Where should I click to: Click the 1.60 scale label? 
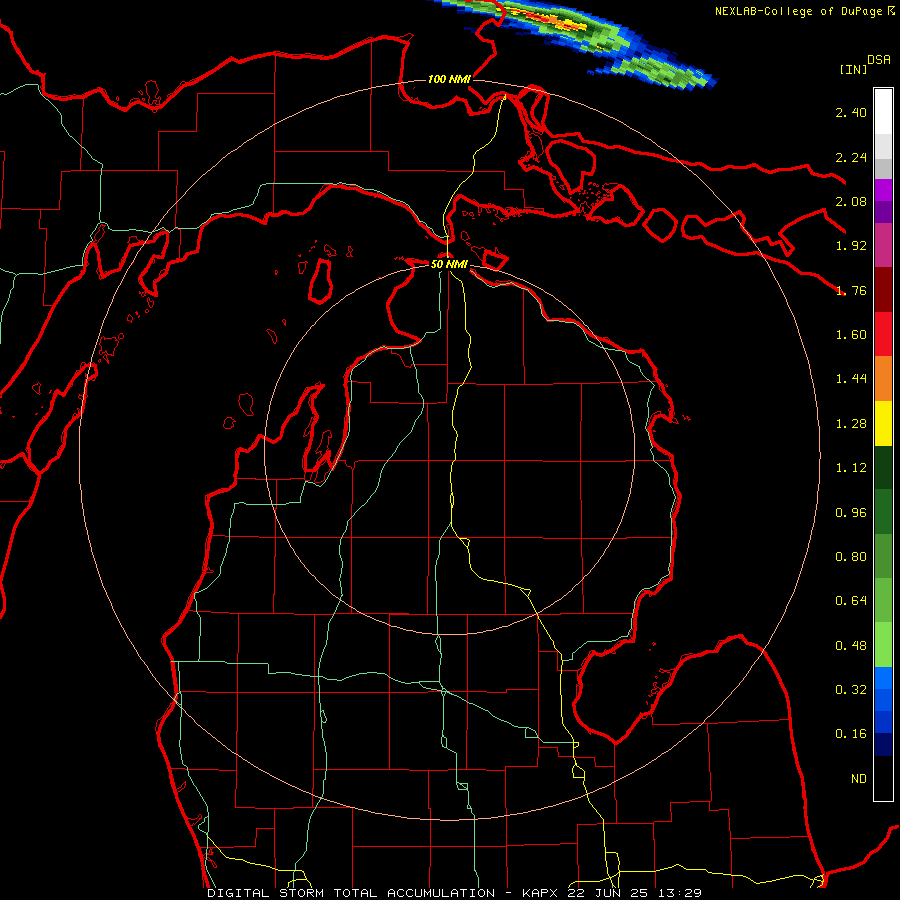(851, 335)
